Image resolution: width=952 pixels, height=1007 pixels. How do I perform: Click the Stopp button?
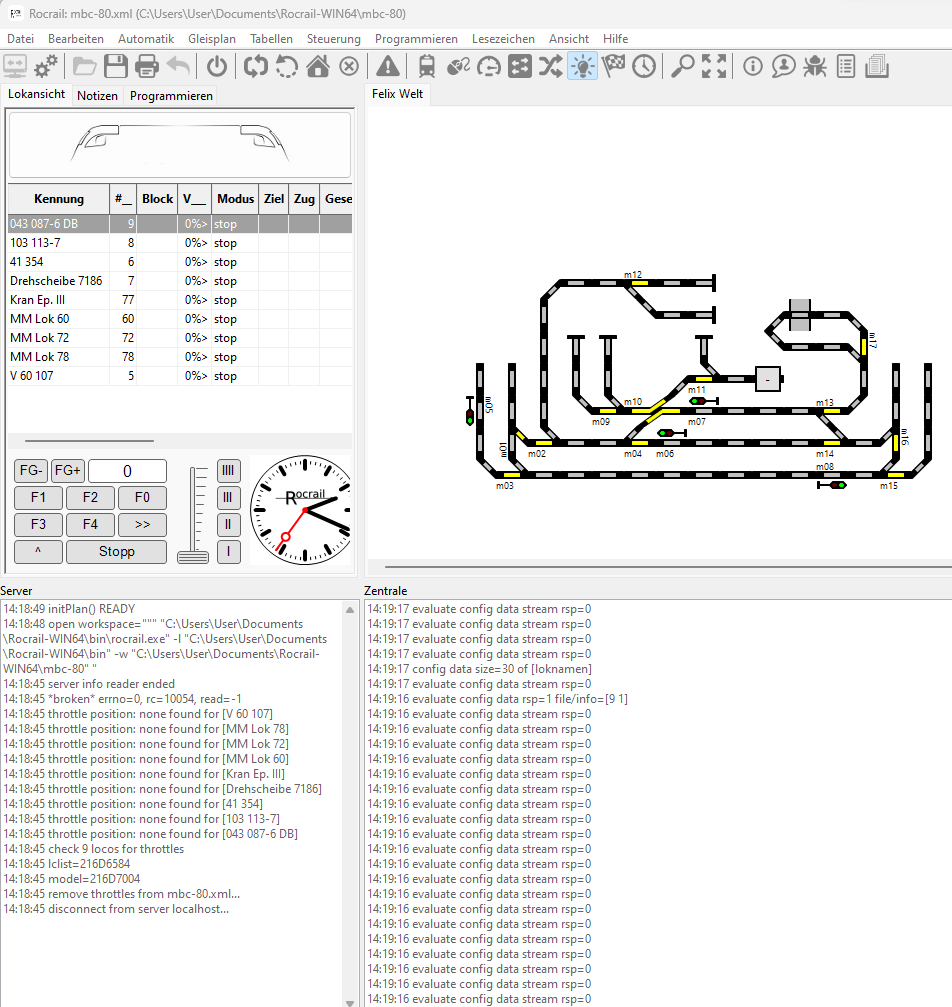(x=116, y=552)
